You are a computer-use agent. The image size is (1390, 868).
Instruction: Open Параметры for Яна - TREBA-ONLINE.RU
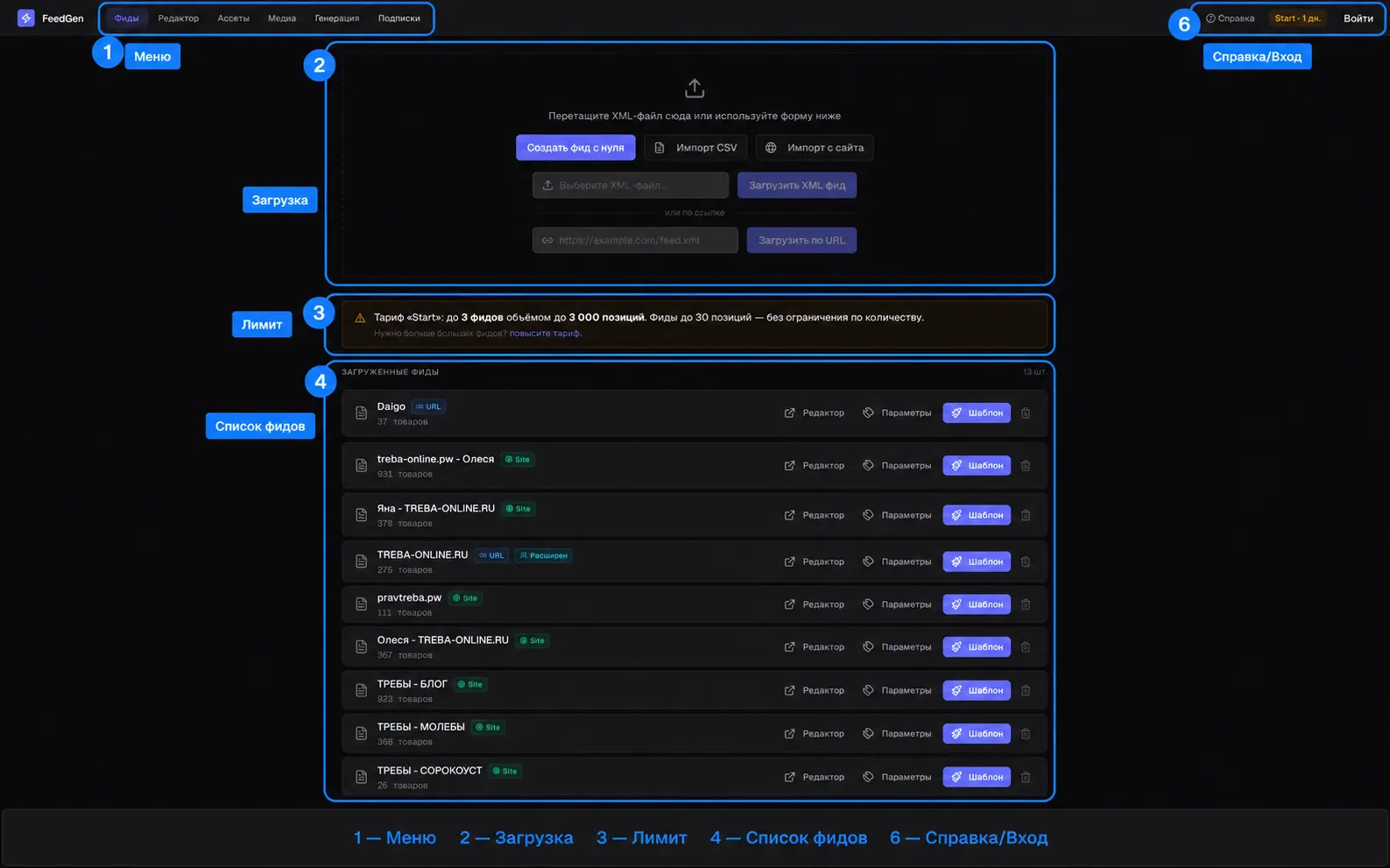coord(897,515)
